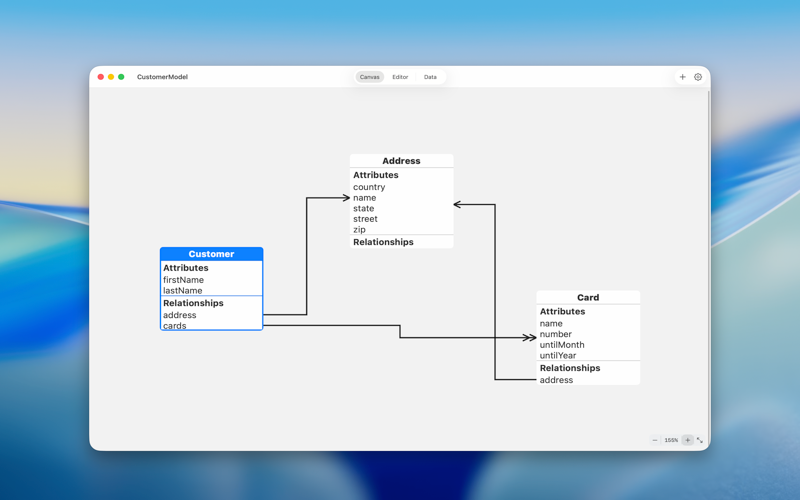Click the zoom in plus button
Image resolution: width=800 pixels, height=500 pixels.
pyautogui.click(x=687, y=440)
